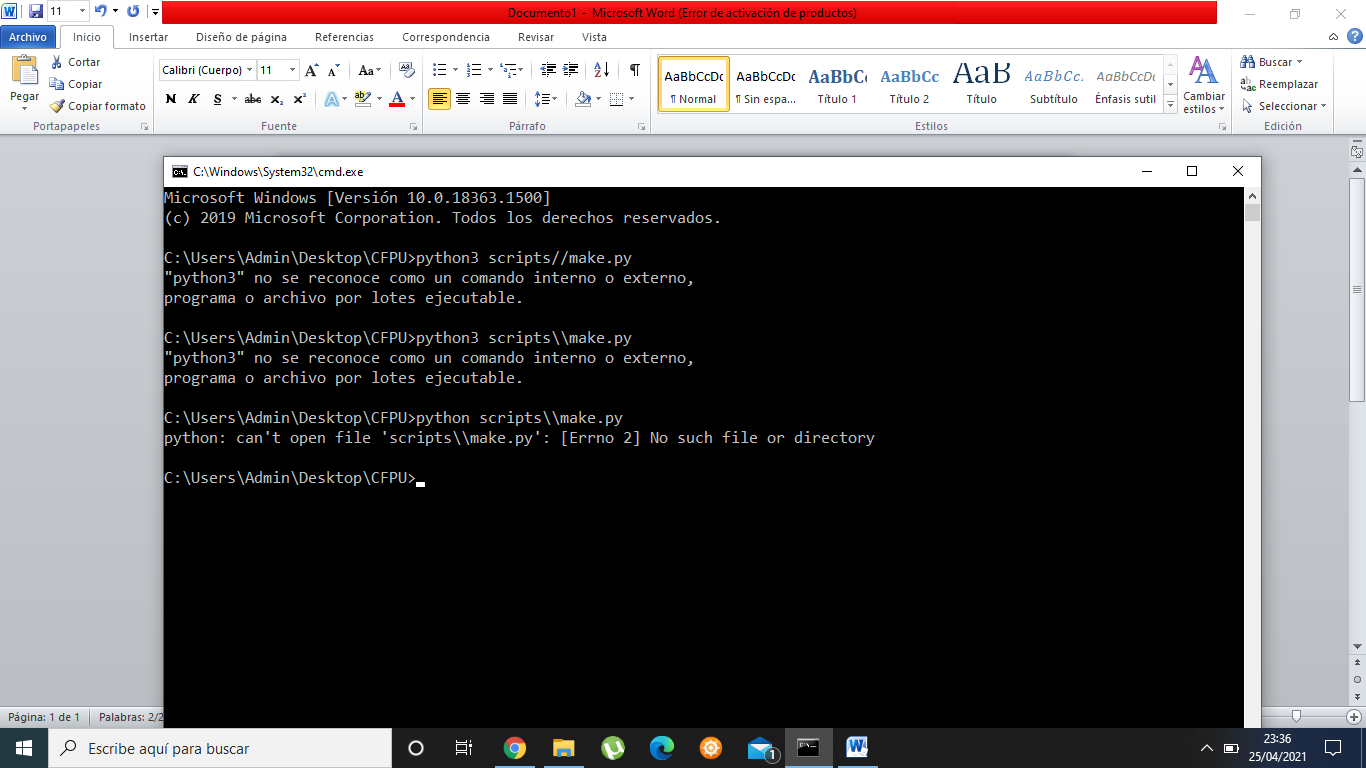Click the clear formatting eraser icon
The image size is (1366, 768).
pyautogui.click(x=406, y=70)
